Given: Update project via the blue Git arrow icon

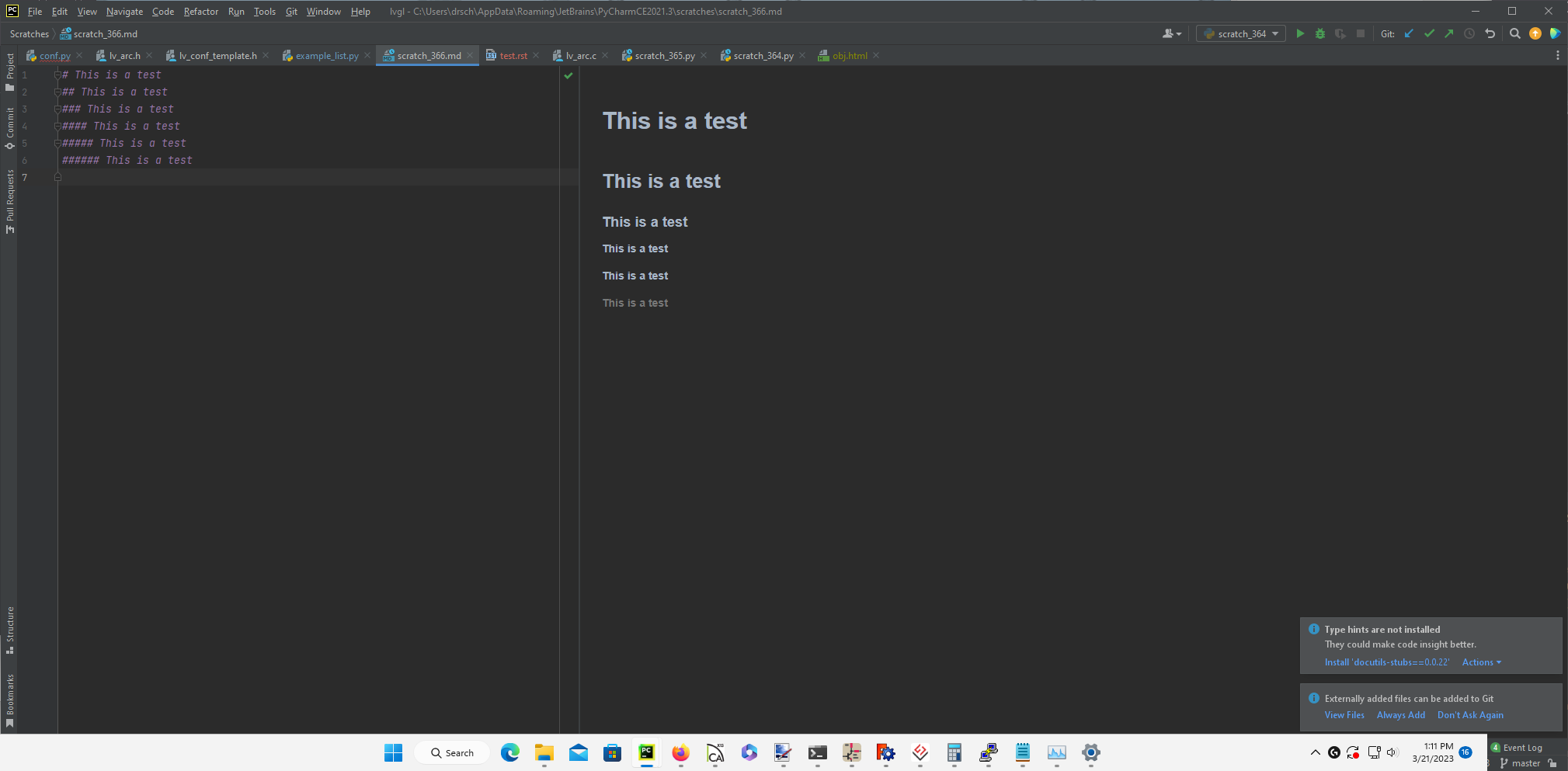Looking at the screenshot, I should point(1410,33).
